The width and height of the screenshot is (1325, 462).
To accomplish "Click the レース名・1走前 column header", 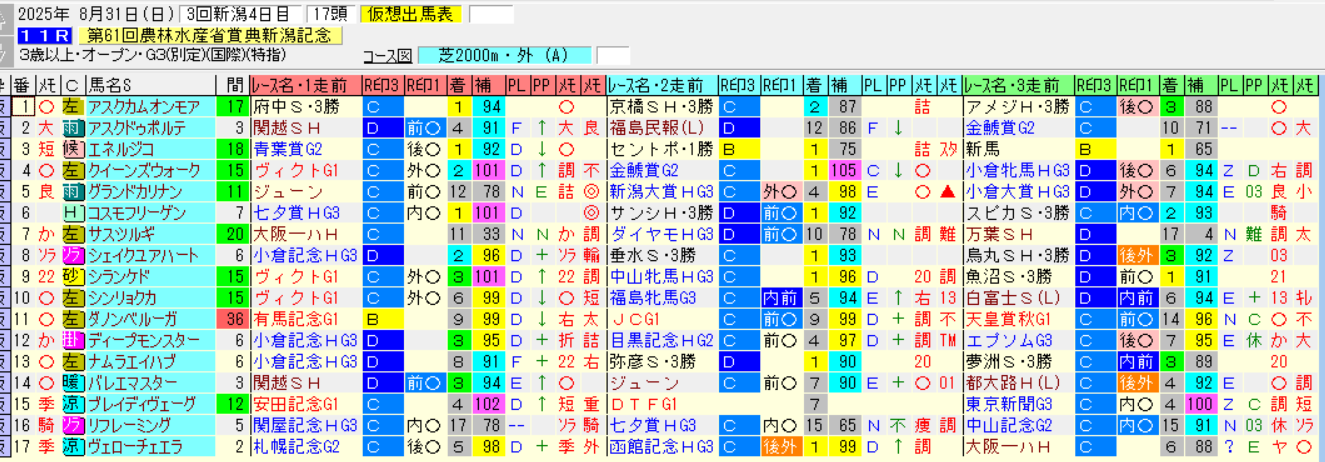I will [x=305, y=85].
